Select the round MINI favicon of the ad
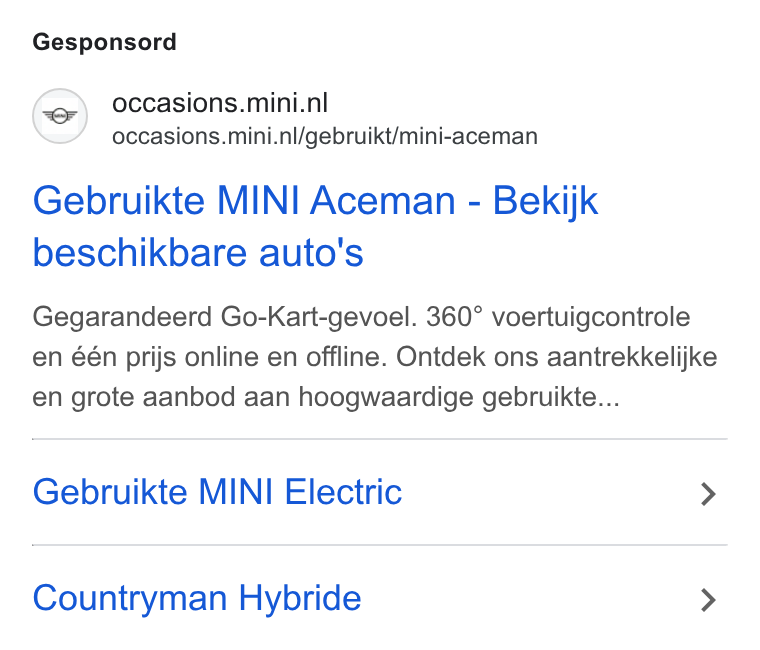760x650 pixels. [60, 116]
